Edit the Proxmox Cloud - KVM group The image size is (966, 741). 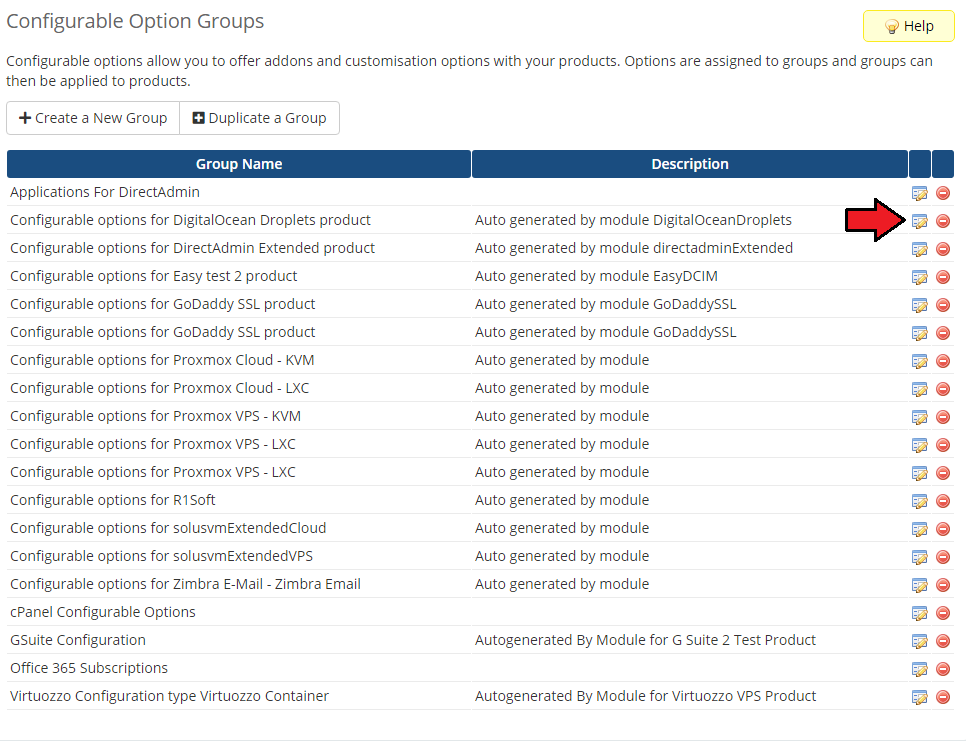(920, 361)
